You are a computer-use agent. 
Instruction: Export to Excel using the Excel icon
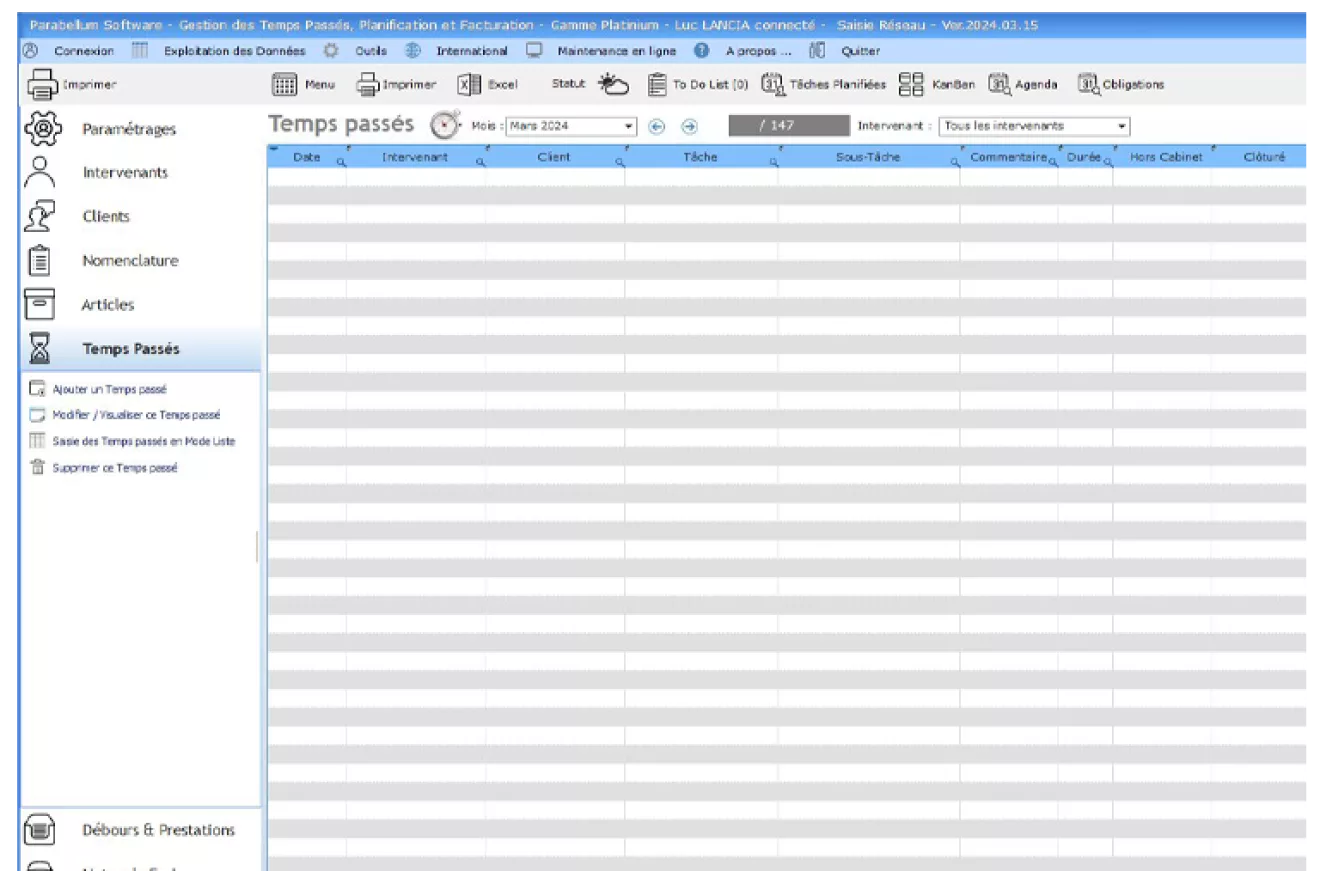(x=470, y=85)
